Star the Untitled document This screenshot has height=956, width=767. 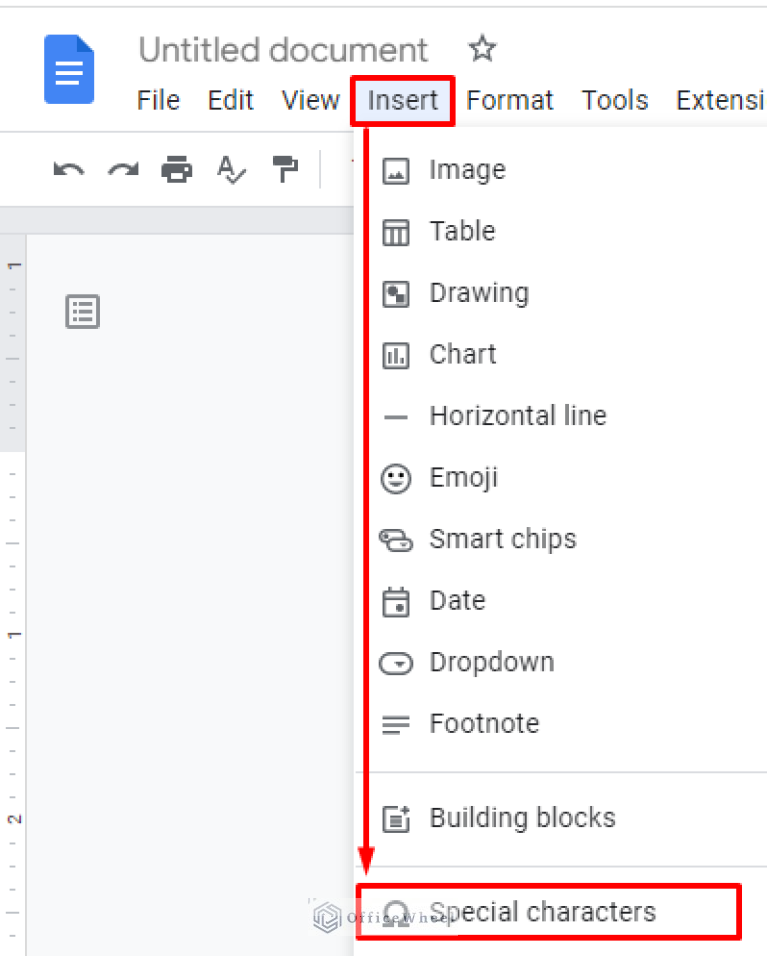point(482,48)
